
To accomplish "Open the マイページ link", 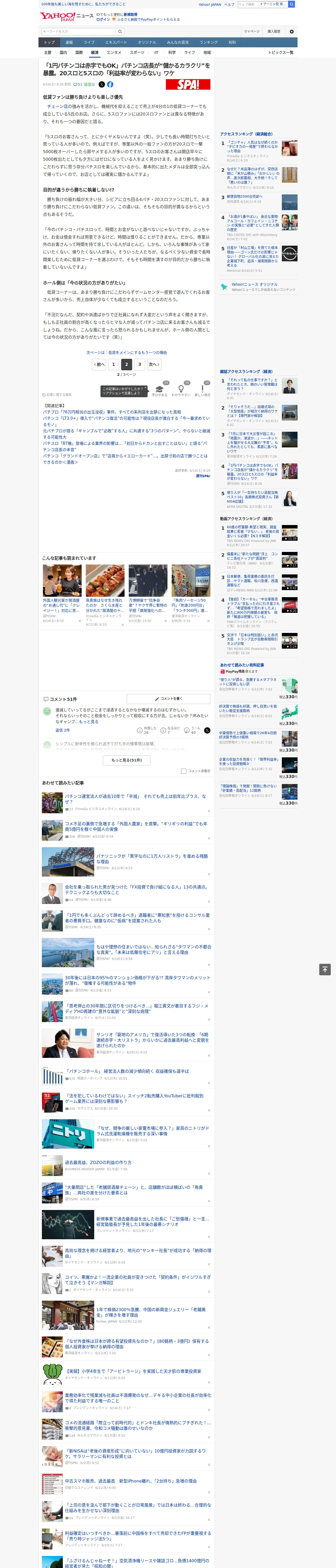I will click(x=252, y=32).
